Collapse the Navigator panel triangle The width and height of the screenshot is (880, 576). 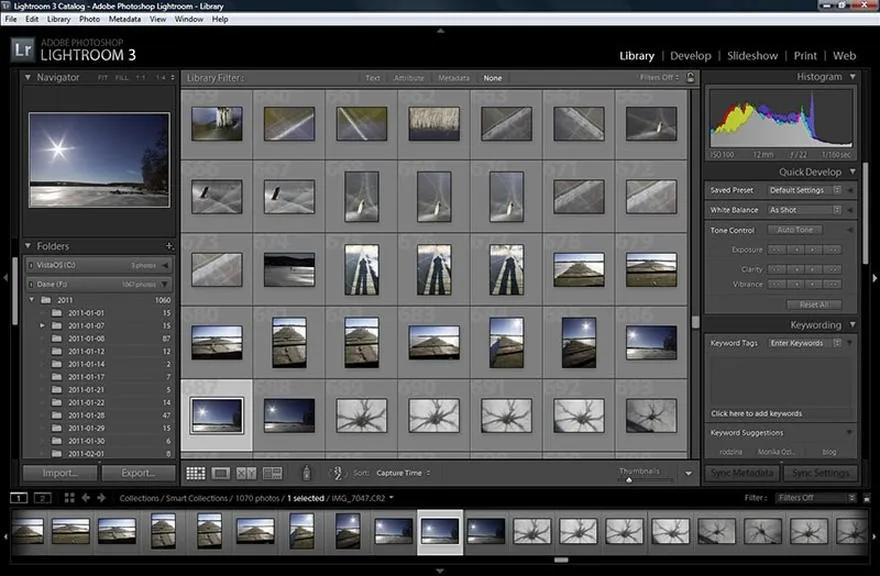[28, 77]
